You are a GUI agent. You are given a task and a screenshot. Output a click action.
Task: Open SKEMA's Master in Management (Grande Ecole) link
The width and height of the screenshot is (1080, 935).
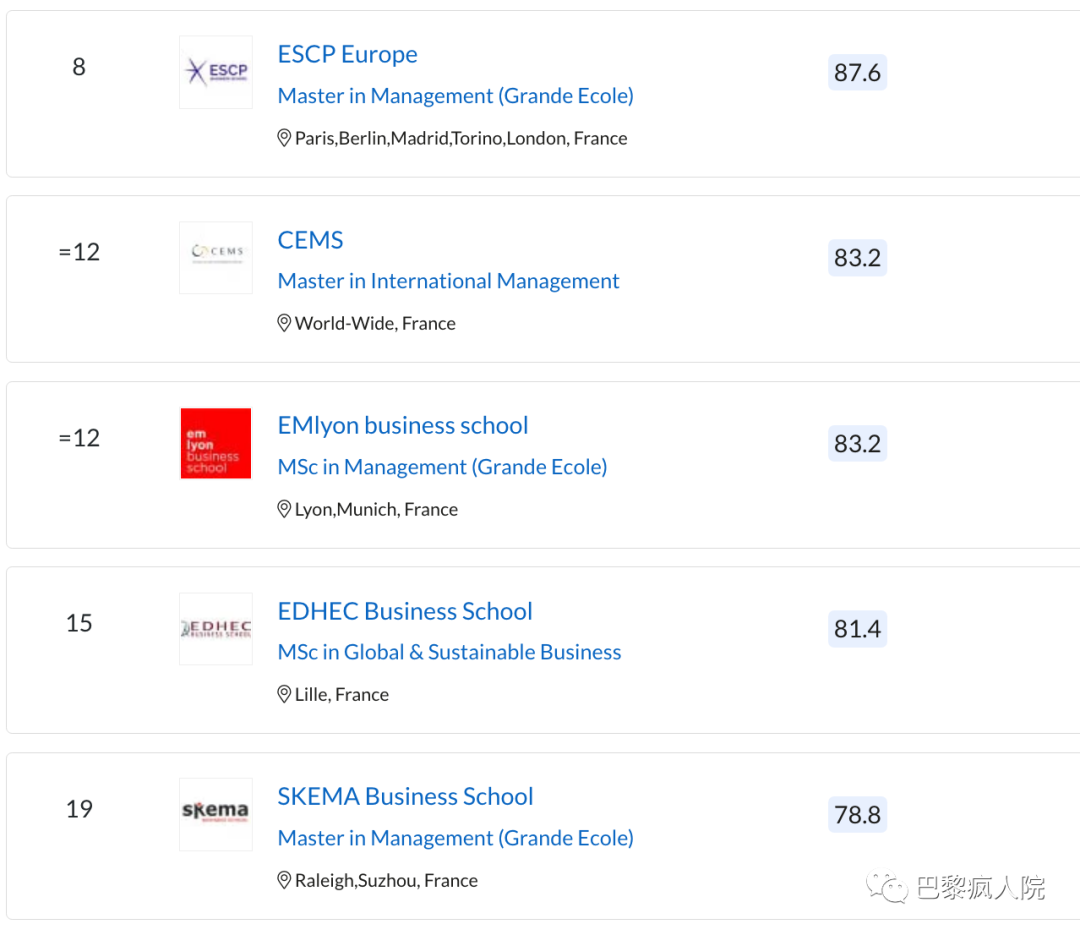click(x=455, y=838)
